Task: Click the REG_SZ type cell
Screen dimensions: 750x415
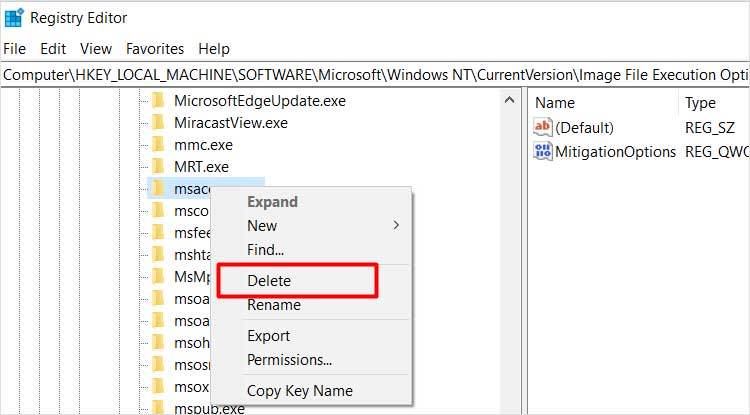Action: pyautogui.click(x=709, y=128)
